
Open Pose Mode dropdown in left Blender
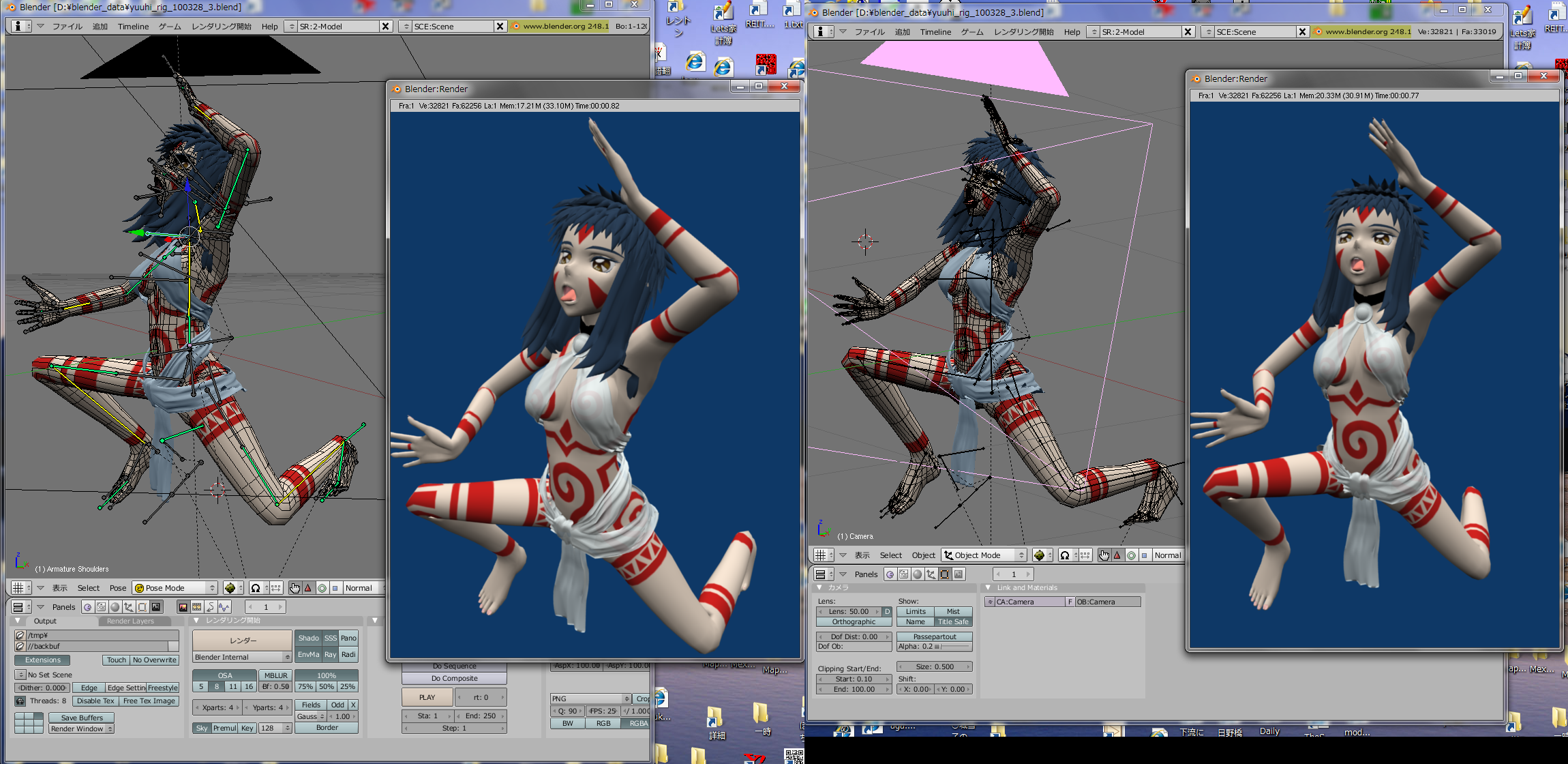click(175, 588)
